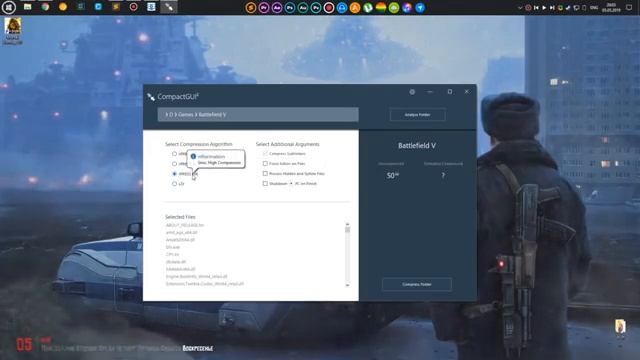Click the CompactGUI logo in title bar

point(151,97)
